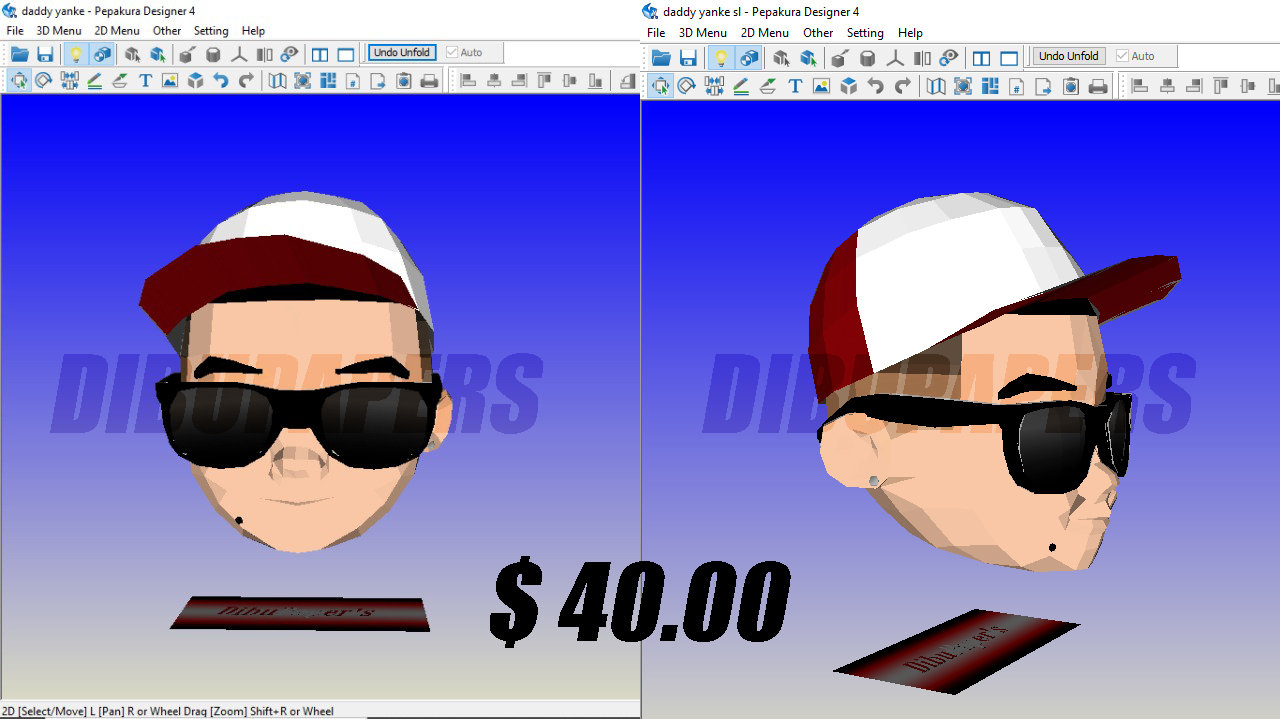This screenshot has width=1280, height=719.
Task: Click the Redo arrow in left window
Action: point(246,81)
